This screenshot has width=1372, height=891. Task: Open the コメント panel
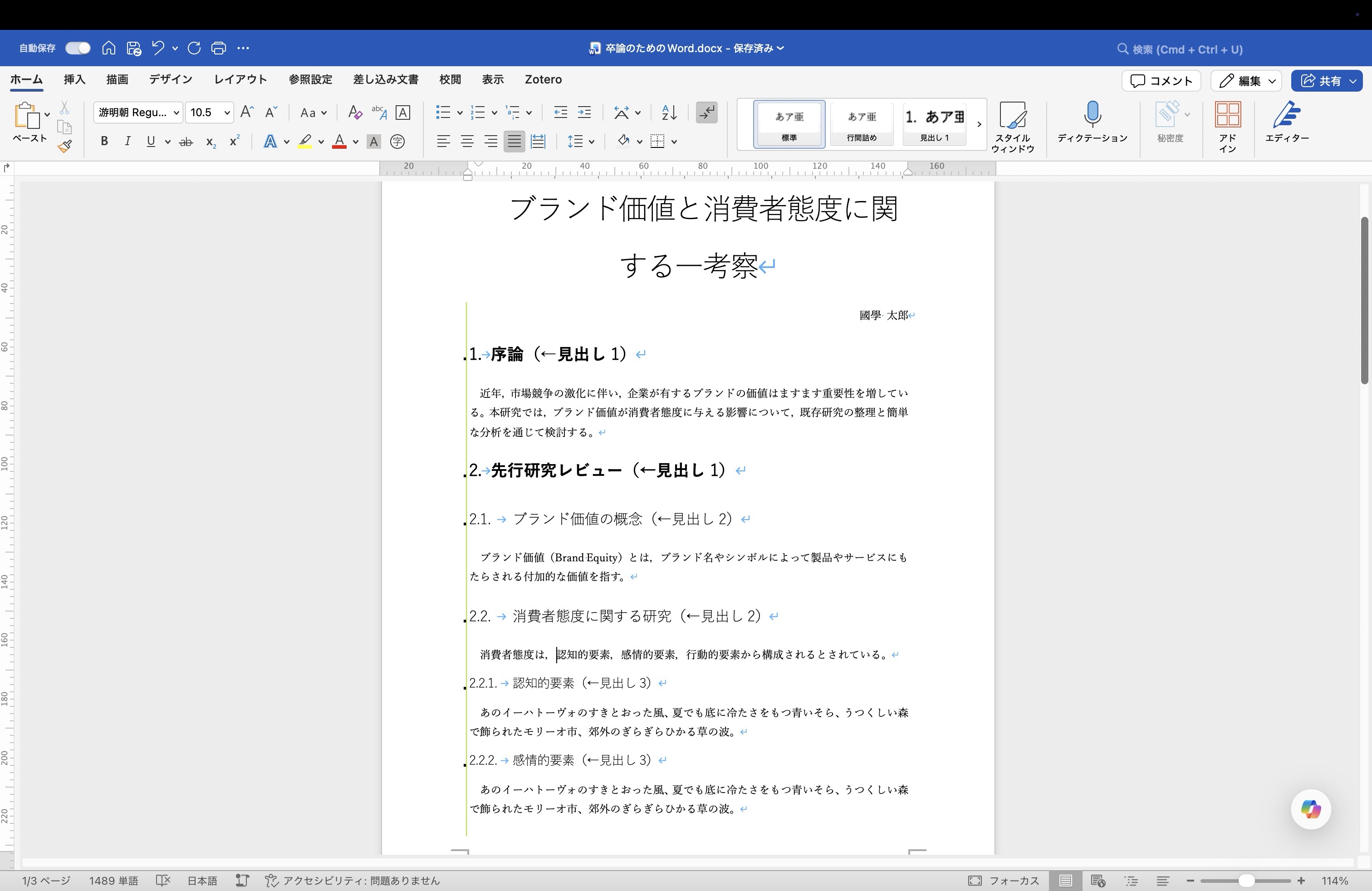pos(1161,81)
